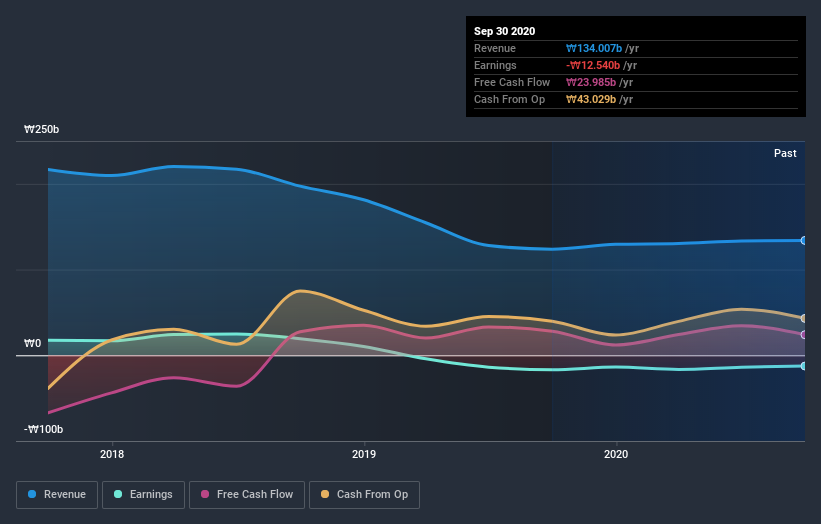
Task: Click the Earnings row label in tooltip
Action: click(495, 65)
